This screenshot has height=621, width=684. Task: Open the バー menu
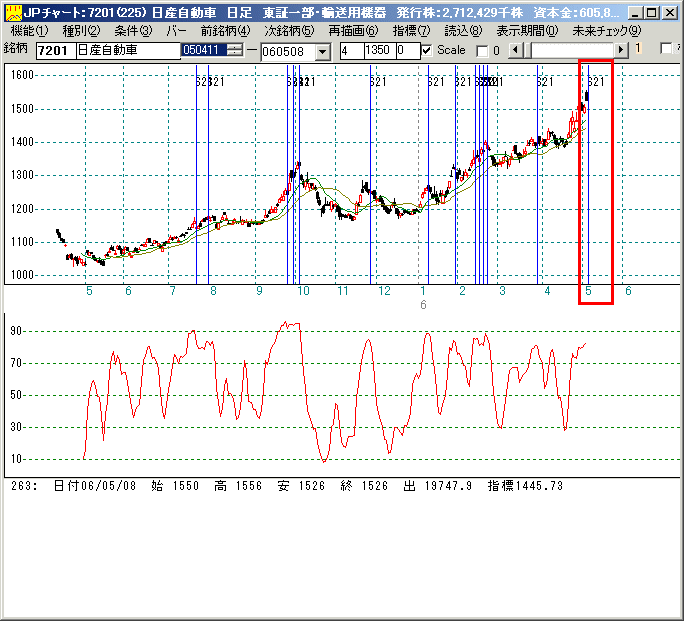176,31
